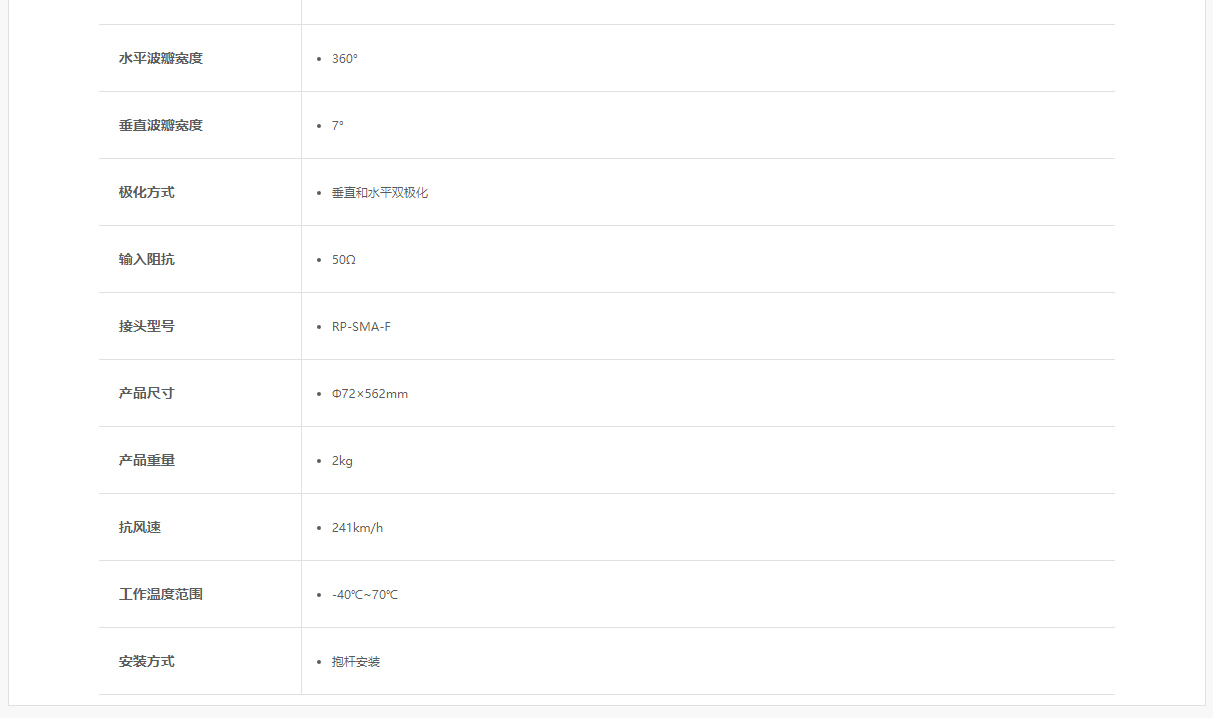Click the 水平波瓣宽度 row label

pyautogui.click(x=160, y=58)
